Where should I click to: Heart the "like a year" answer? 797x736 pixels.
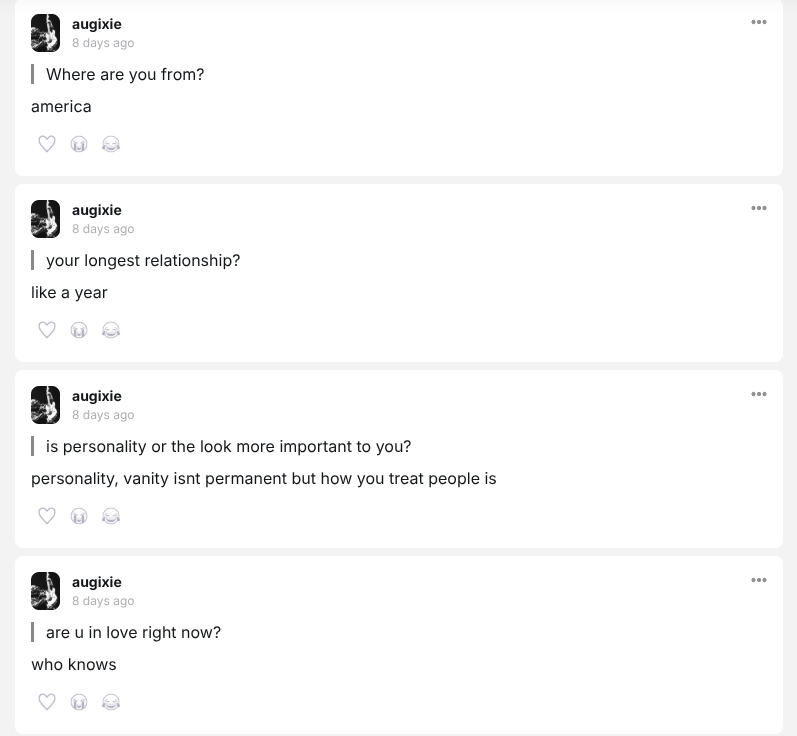click(x=47, y=330)
